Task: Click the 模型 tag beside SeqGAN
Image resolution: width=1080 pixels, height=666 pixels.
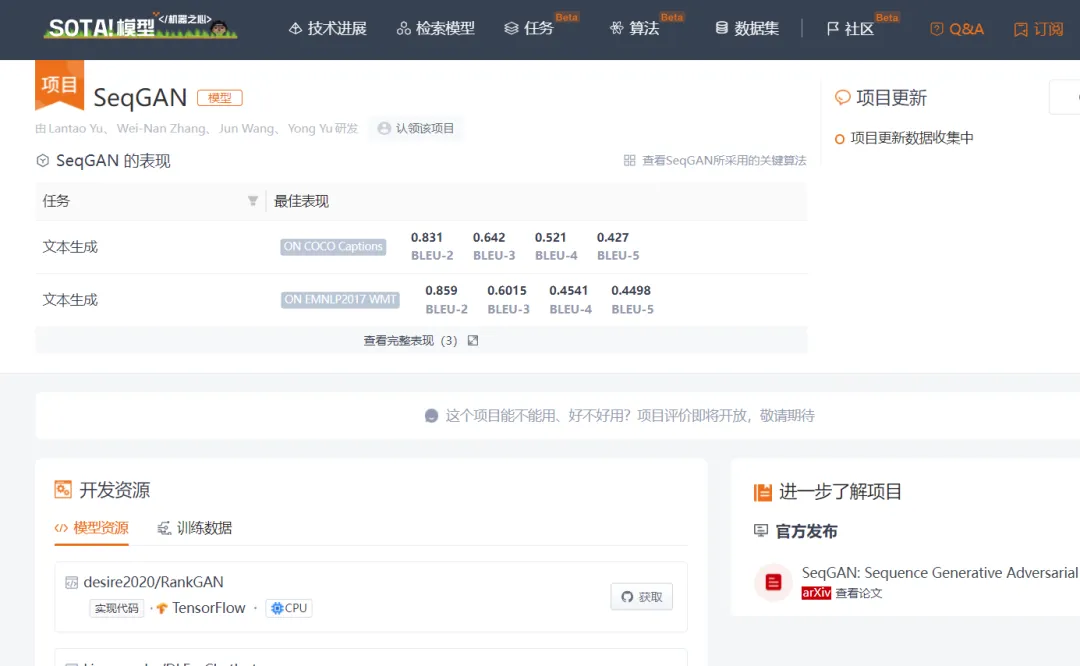Action: pyautogui.click(x=220, y=98)
